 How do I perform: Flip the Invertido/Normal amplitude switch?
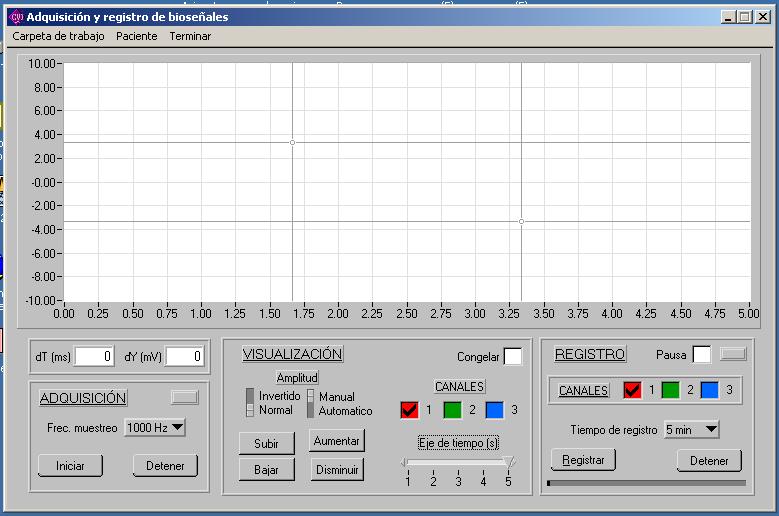250,402
